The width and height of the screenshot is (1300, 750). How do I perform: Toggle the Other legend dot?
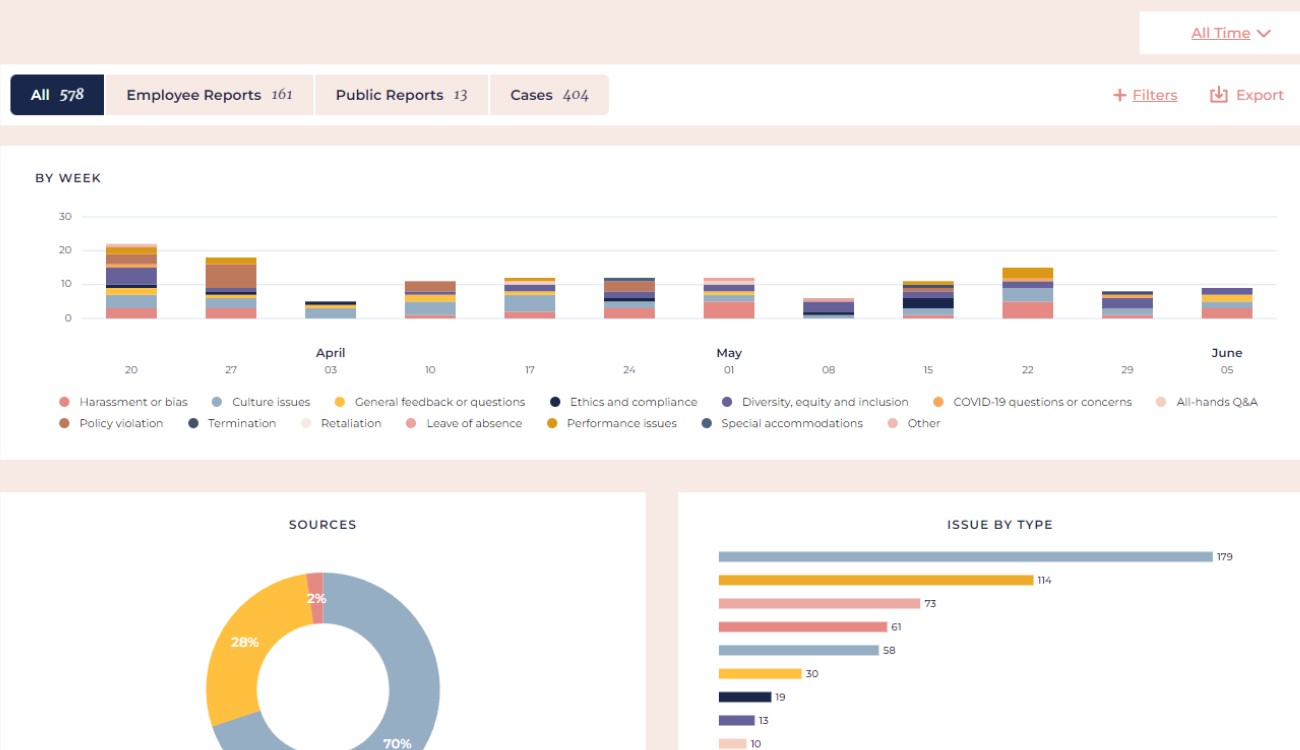[893, 423]
